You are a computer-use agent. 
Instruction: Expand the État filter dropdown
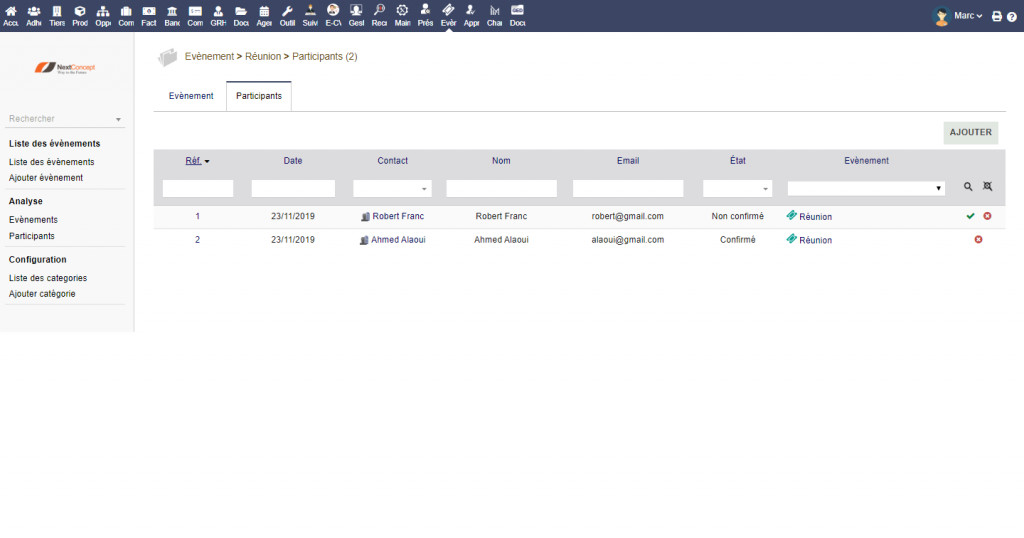pos(737,188)
